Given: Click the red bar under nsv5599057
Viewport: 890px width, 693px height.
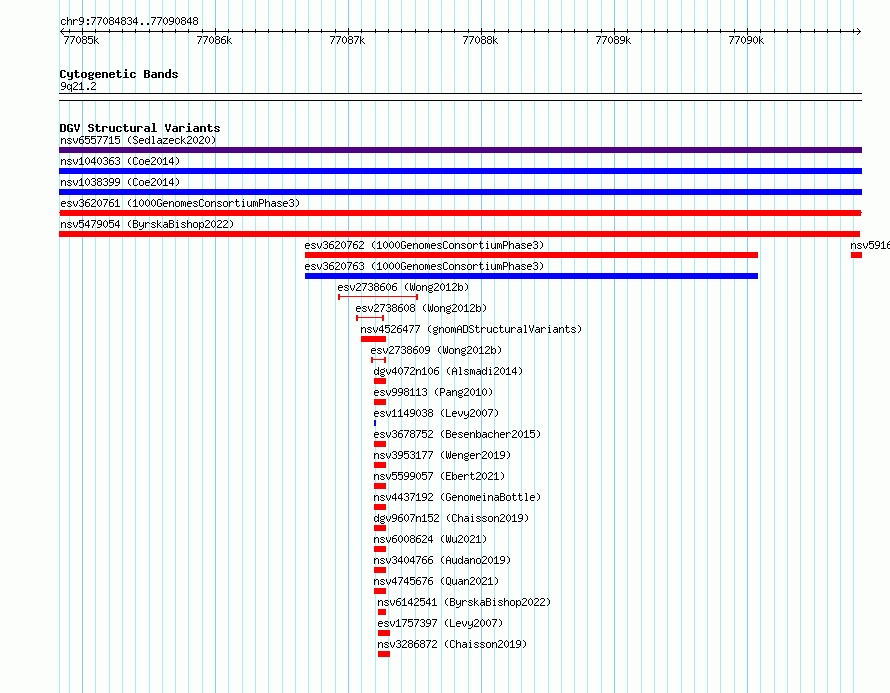Looking at the screenshot, I should click(380, 486).
